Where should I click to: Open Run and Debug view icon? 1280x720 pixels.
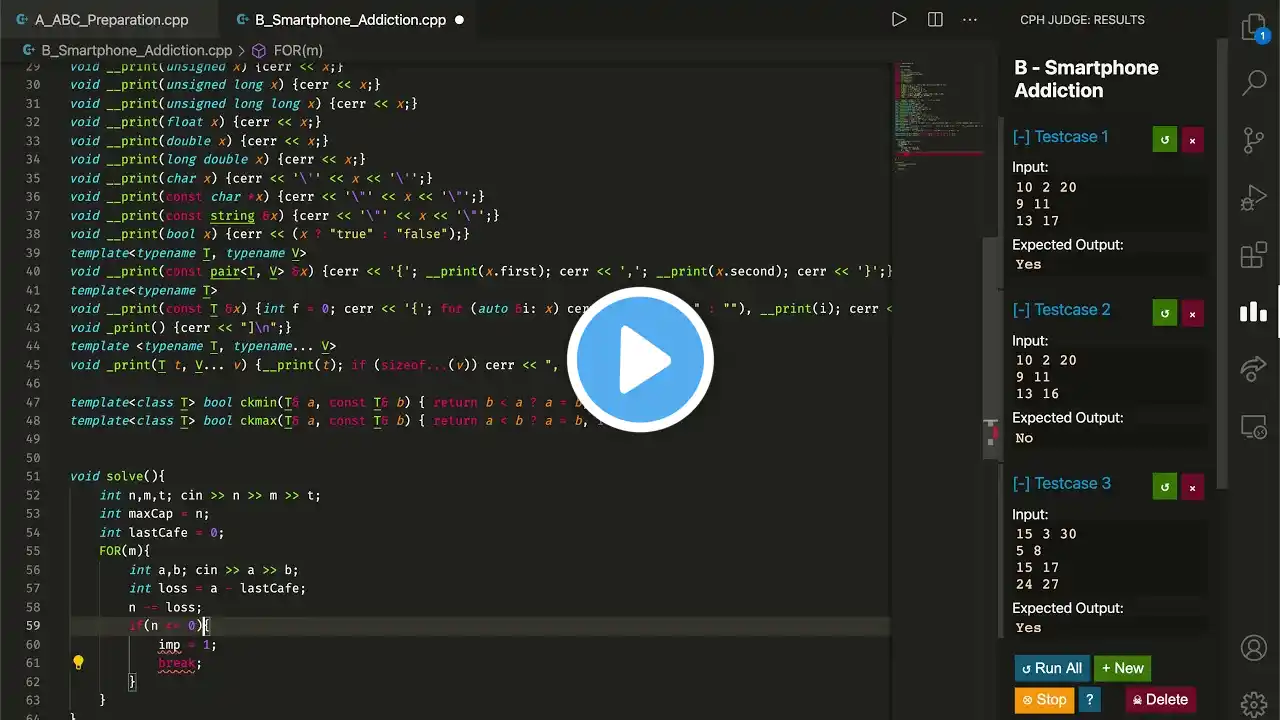point(1253,197)
